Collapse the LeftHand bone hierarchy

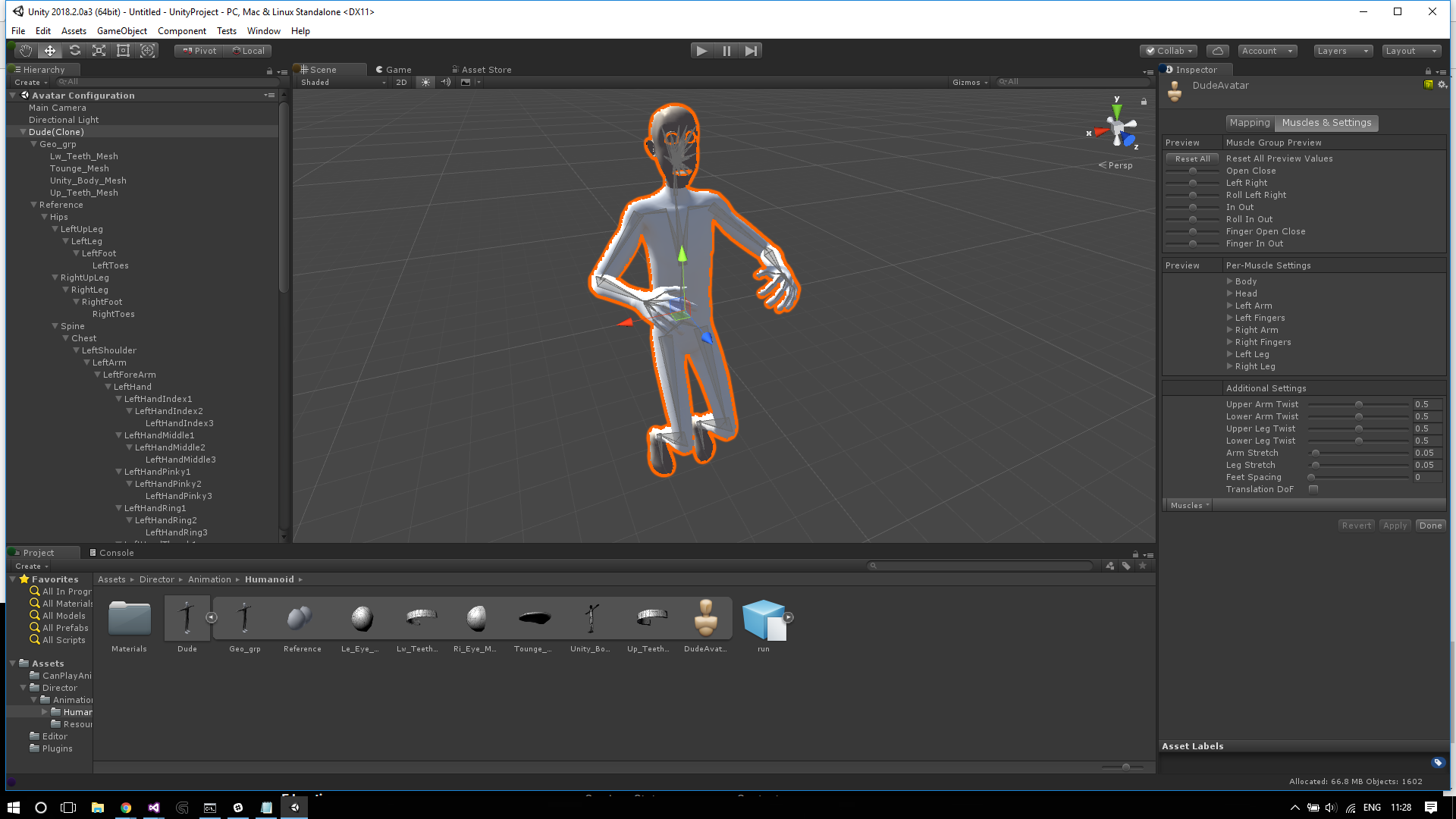point(108,387)
